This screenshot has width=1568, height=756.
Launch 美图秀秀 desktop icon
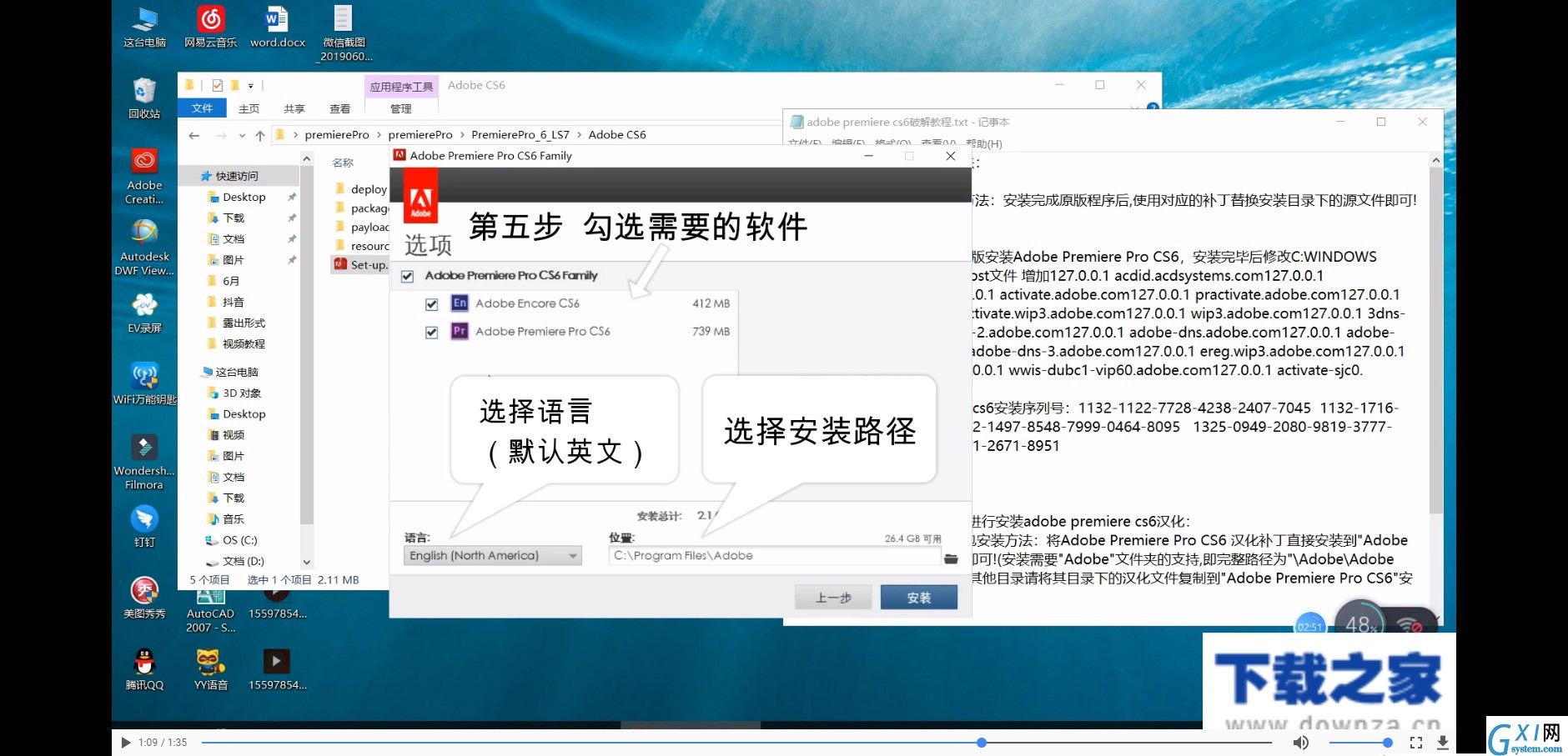click(144, 598)
